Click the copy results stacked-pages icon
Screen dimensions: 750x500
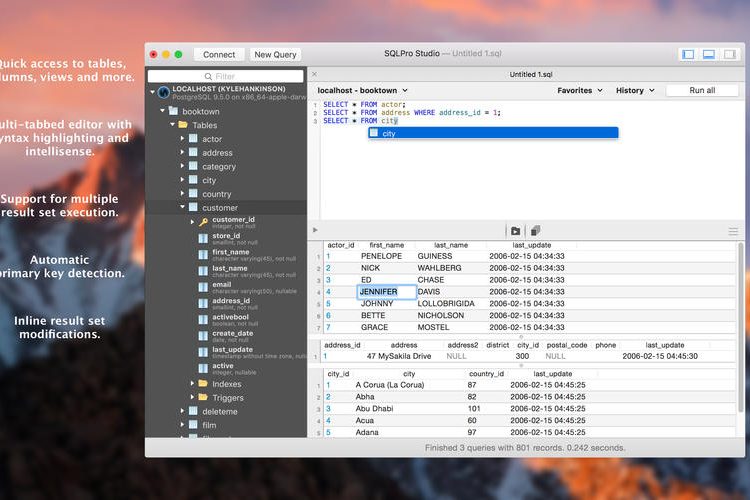536,231
